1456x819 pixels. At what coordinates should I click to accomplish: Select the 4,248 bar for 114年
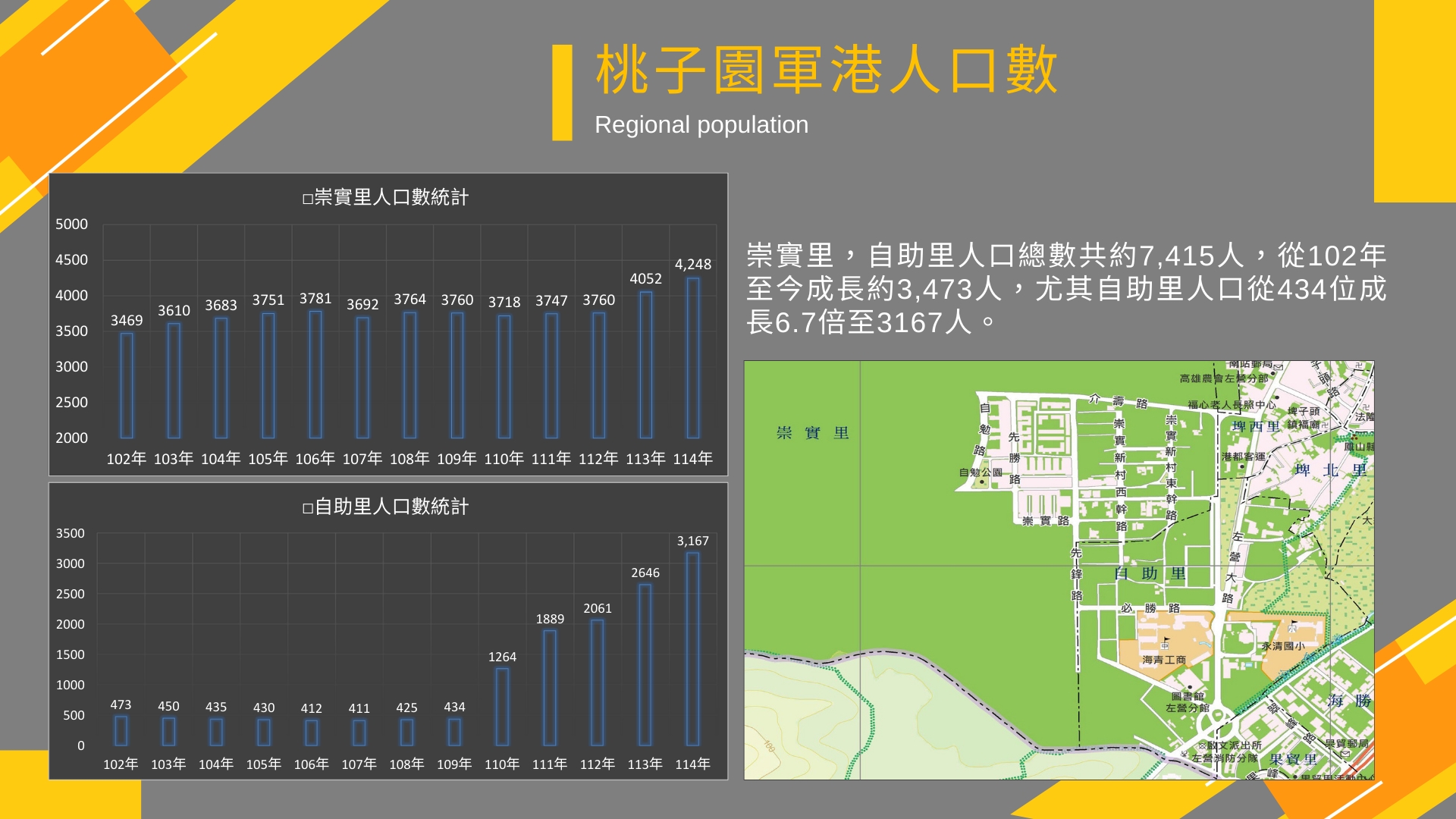(692, 358)
